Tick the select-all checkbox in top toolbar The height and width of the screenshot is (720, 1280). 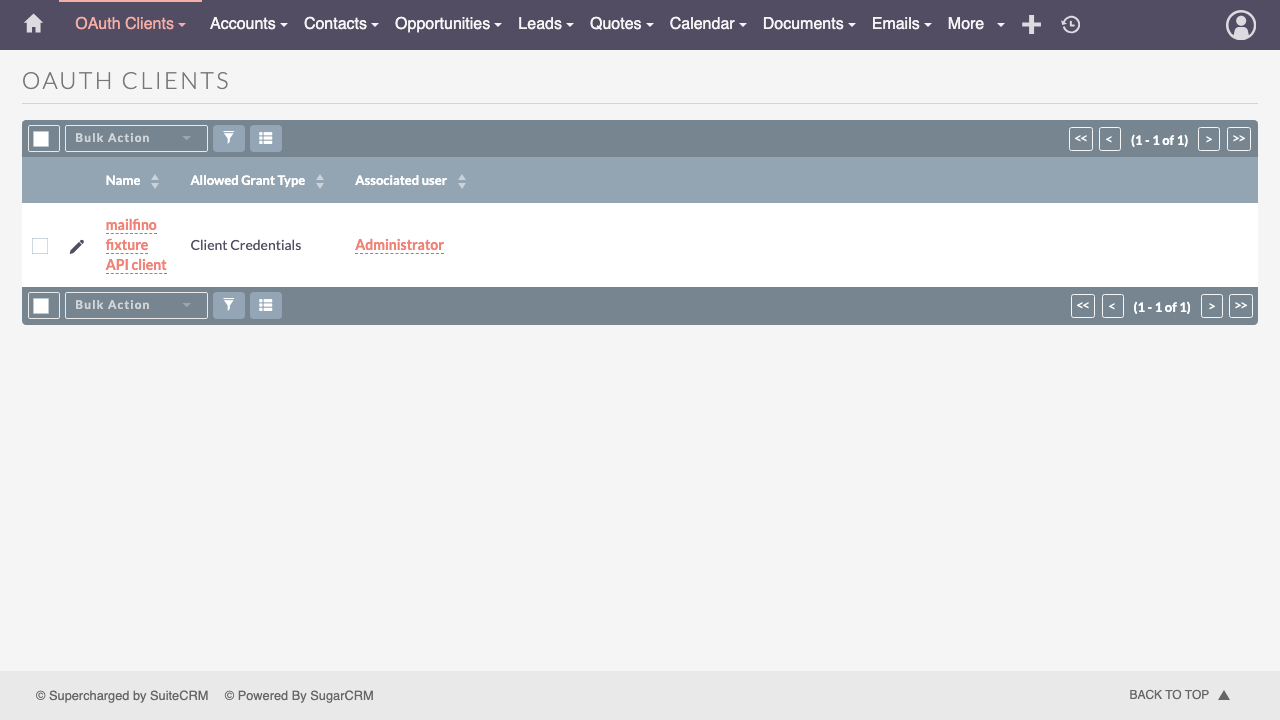click(41, 139)
